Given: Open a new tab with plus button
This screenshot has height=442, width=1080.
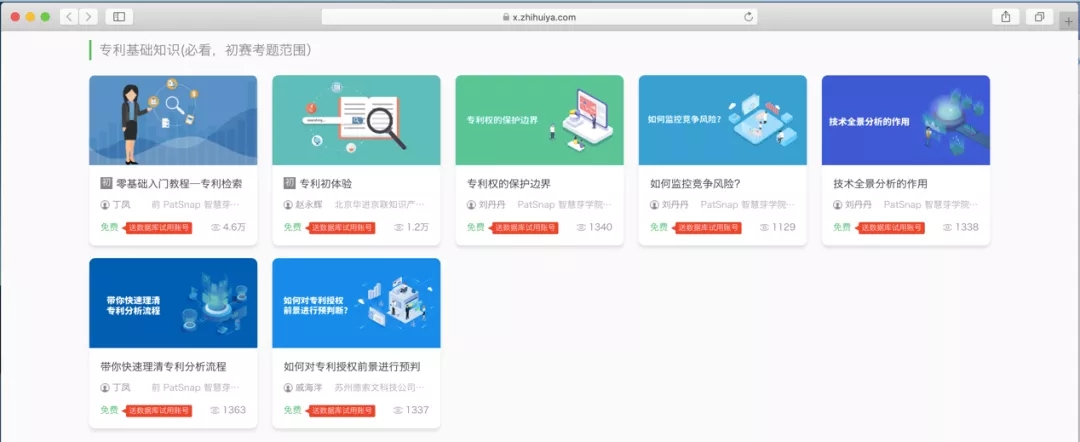Looking at the screenshot, I should pos(1069,21).
